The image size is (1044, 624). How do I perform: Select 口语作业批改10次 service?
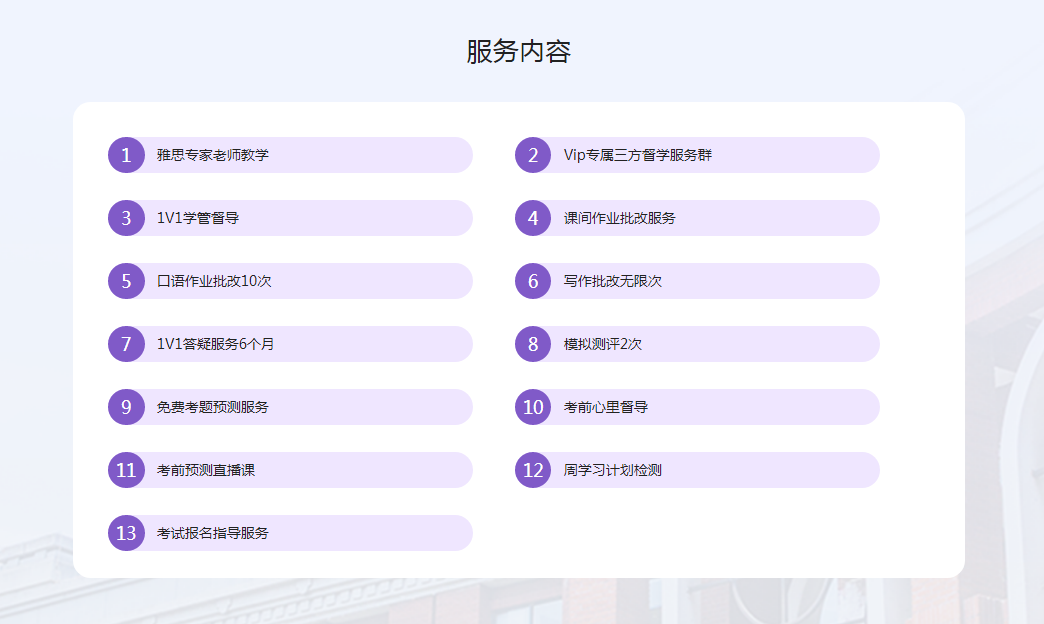coord(214,281)
